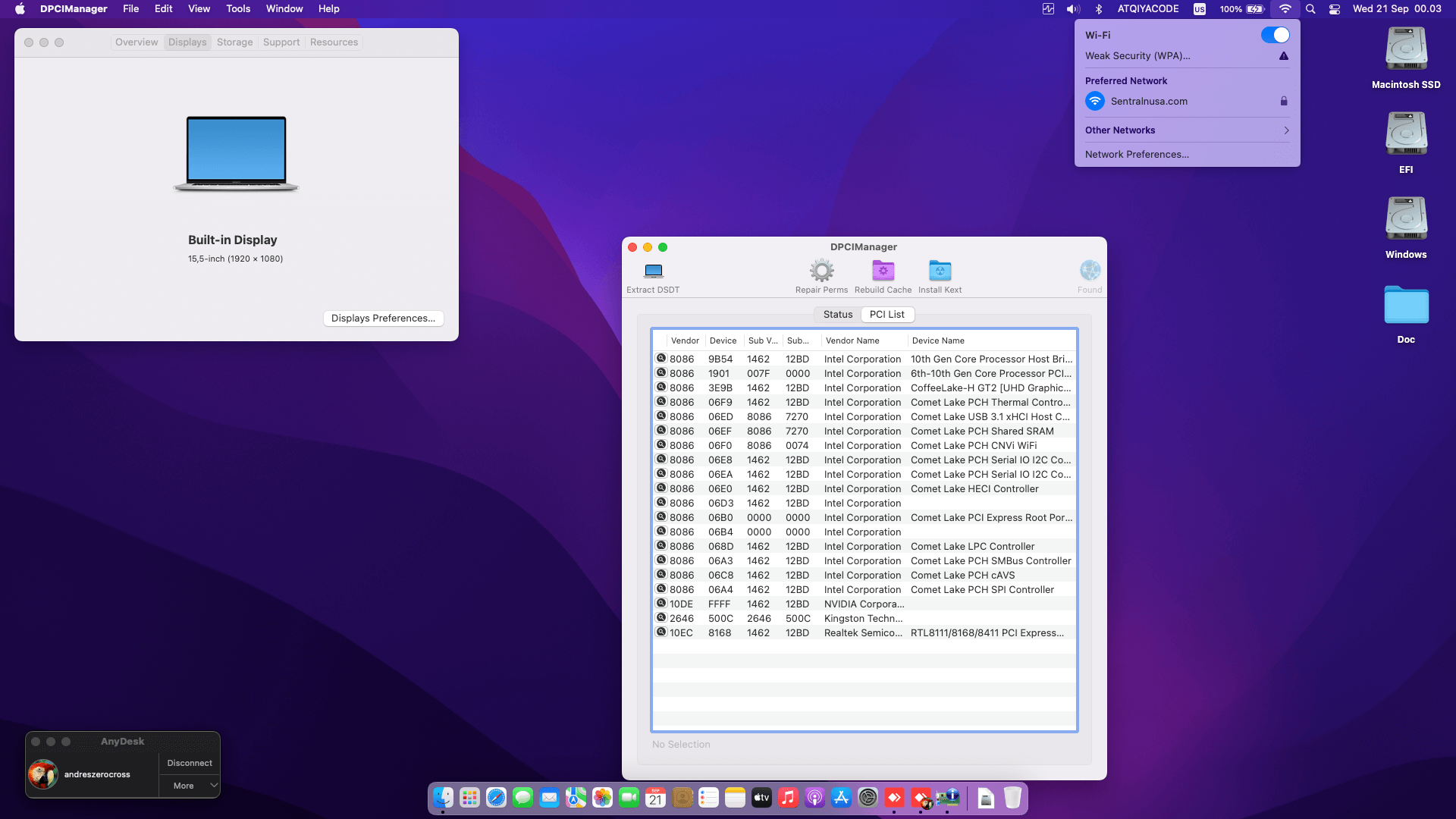Open the Resources tab in About This Mac
1456x819 pixels.
pos(334,42)
